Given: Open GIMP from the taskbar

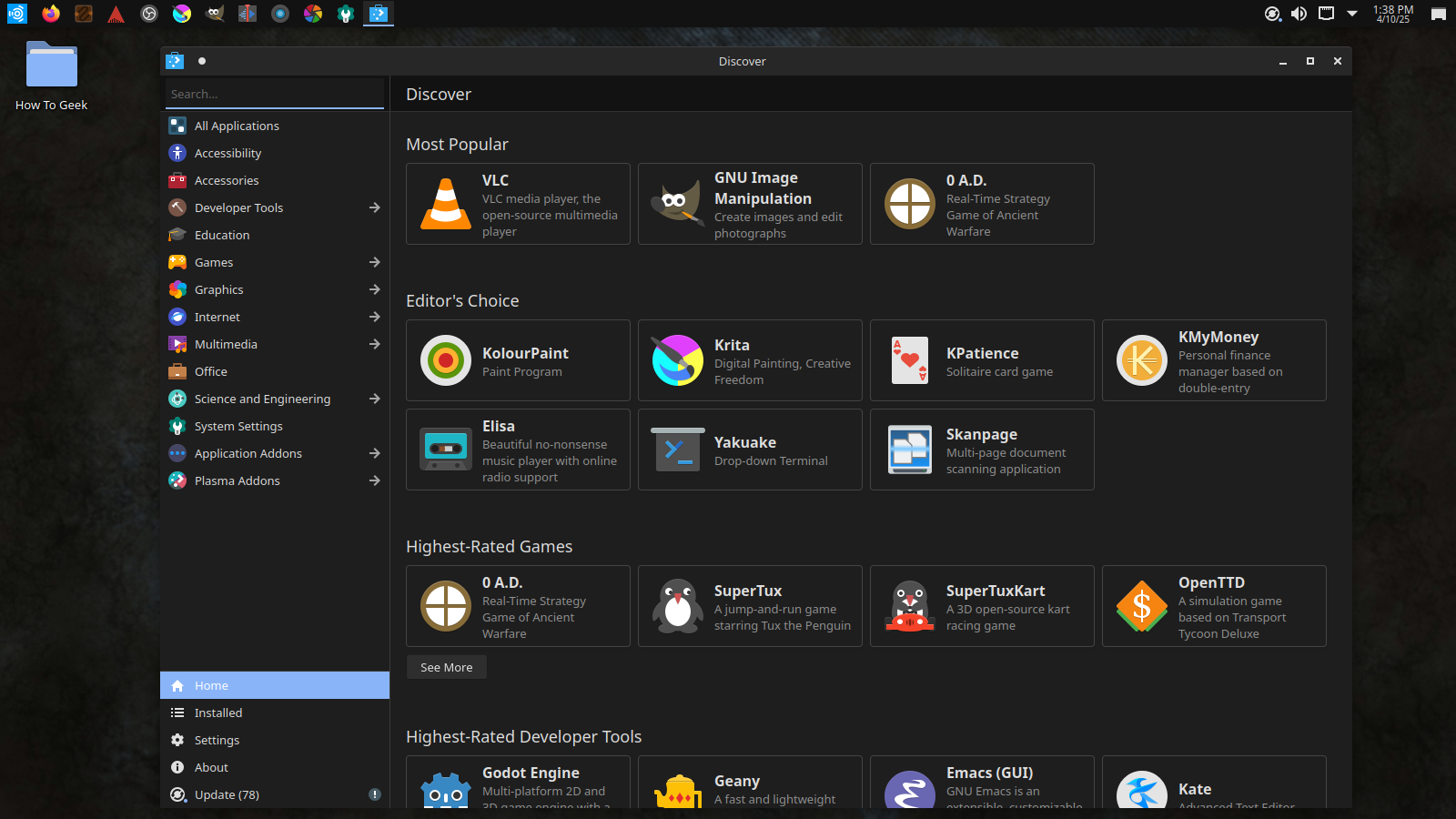Looking at the screenshot, I should point(215,14).
